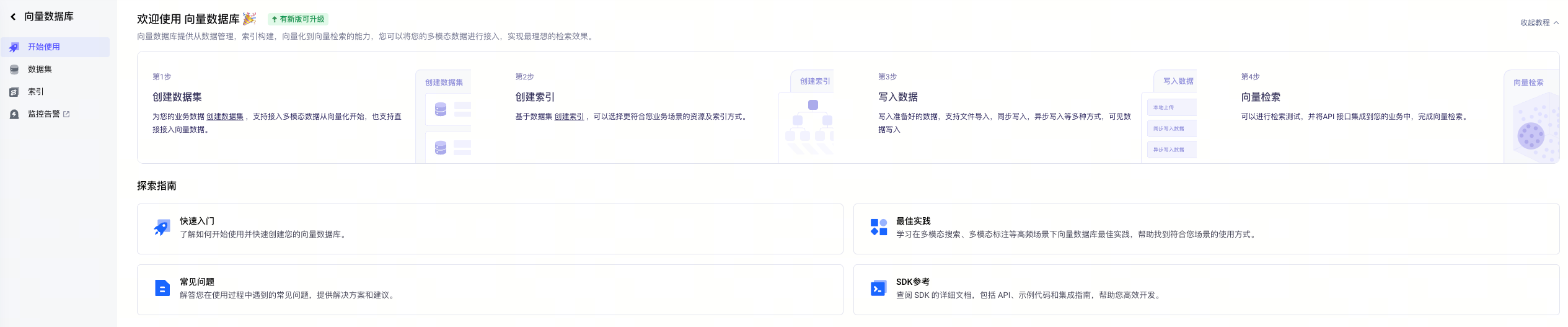1568x327 pixels.
Task: Click the SDK参考 terminal icon
Action: [878, 288]
